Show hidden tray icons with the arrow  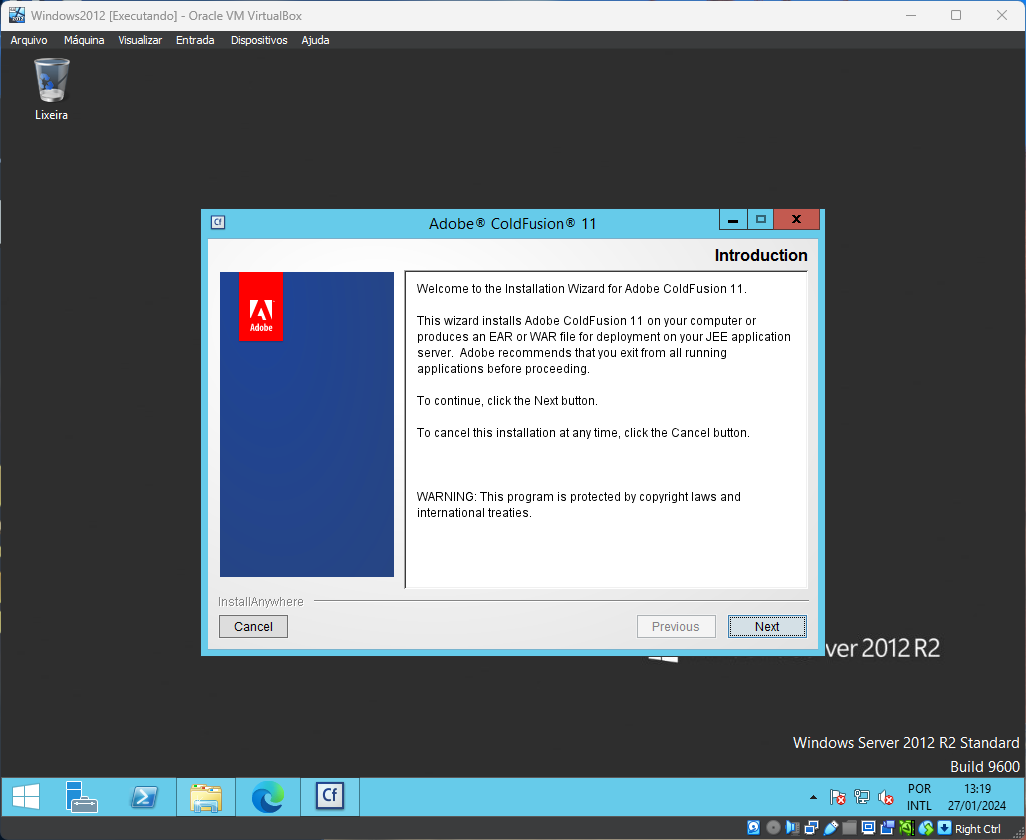[813, 797]
